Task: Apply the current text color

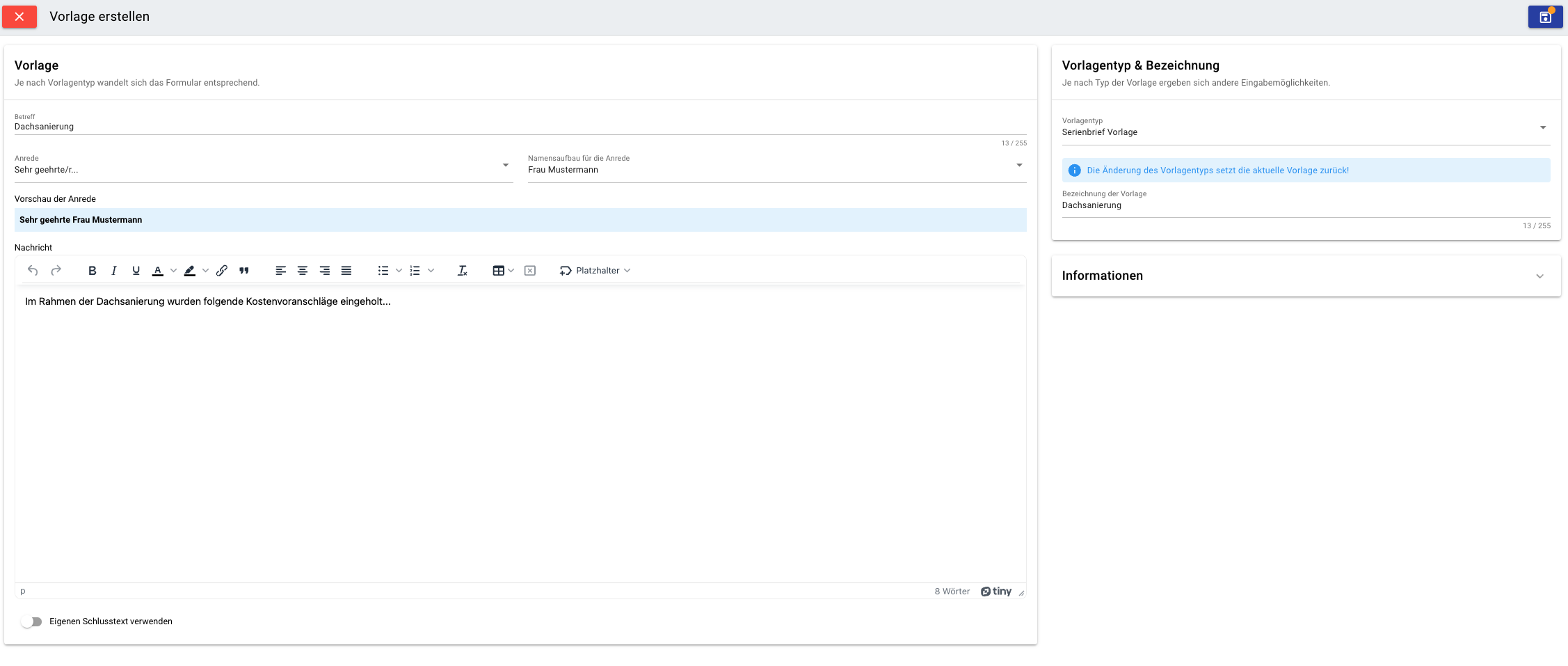Action: [158, 271]
